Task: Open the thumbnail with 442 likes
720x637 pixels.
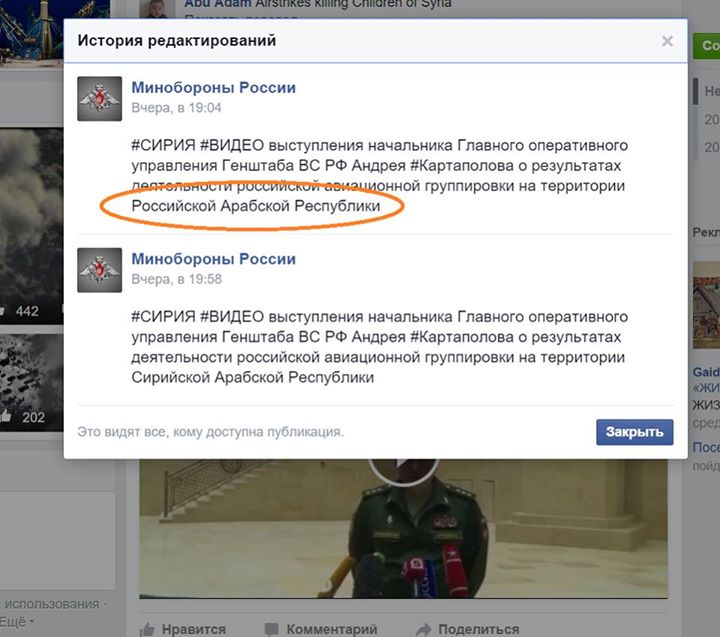Action: [32, 226]
